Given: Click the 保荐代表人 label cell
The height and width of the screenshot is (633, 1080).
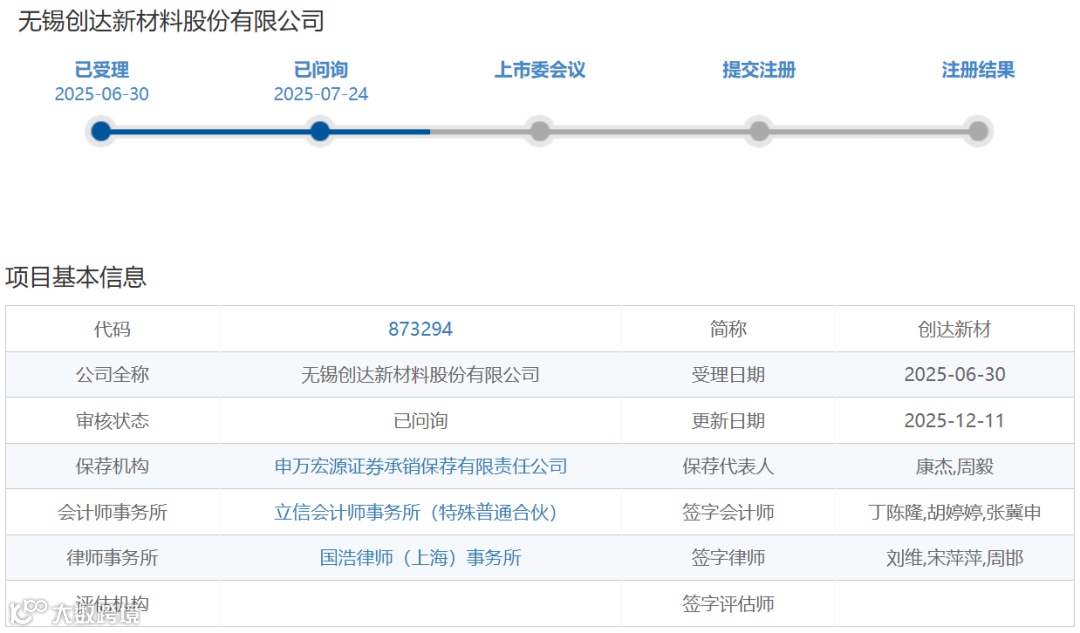Looking at the screenshot, I should point(728,466).
